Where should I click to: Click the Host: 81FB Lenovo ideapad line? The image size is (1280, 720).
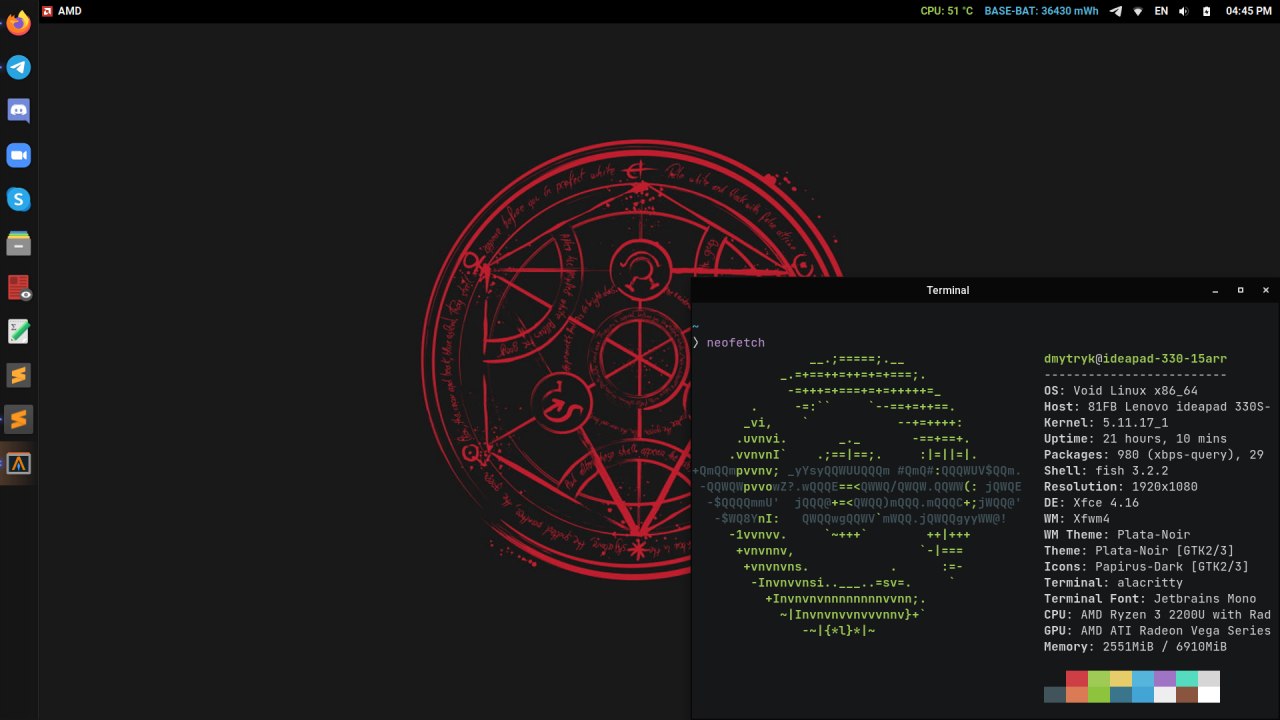[x=1157, y=407]
